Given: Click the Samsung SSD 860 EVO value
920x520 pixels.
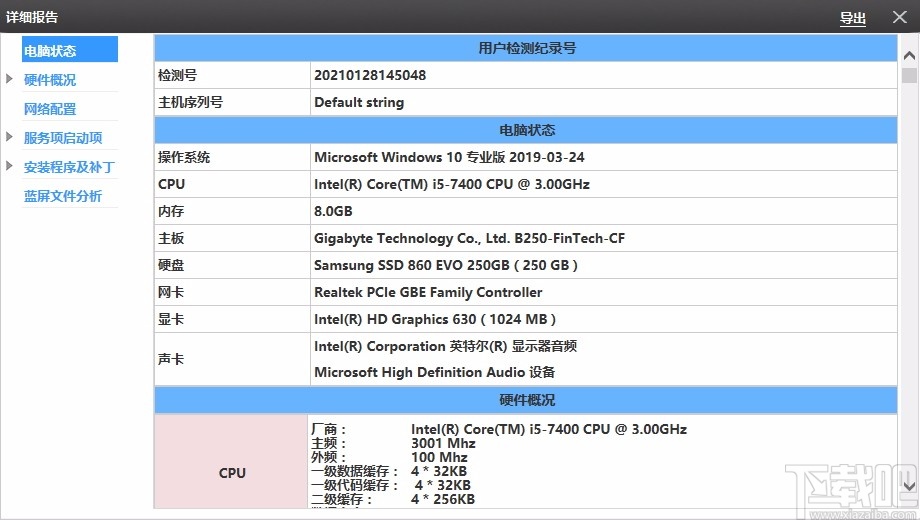Looking at the screenshot, I should pos(446,265).
